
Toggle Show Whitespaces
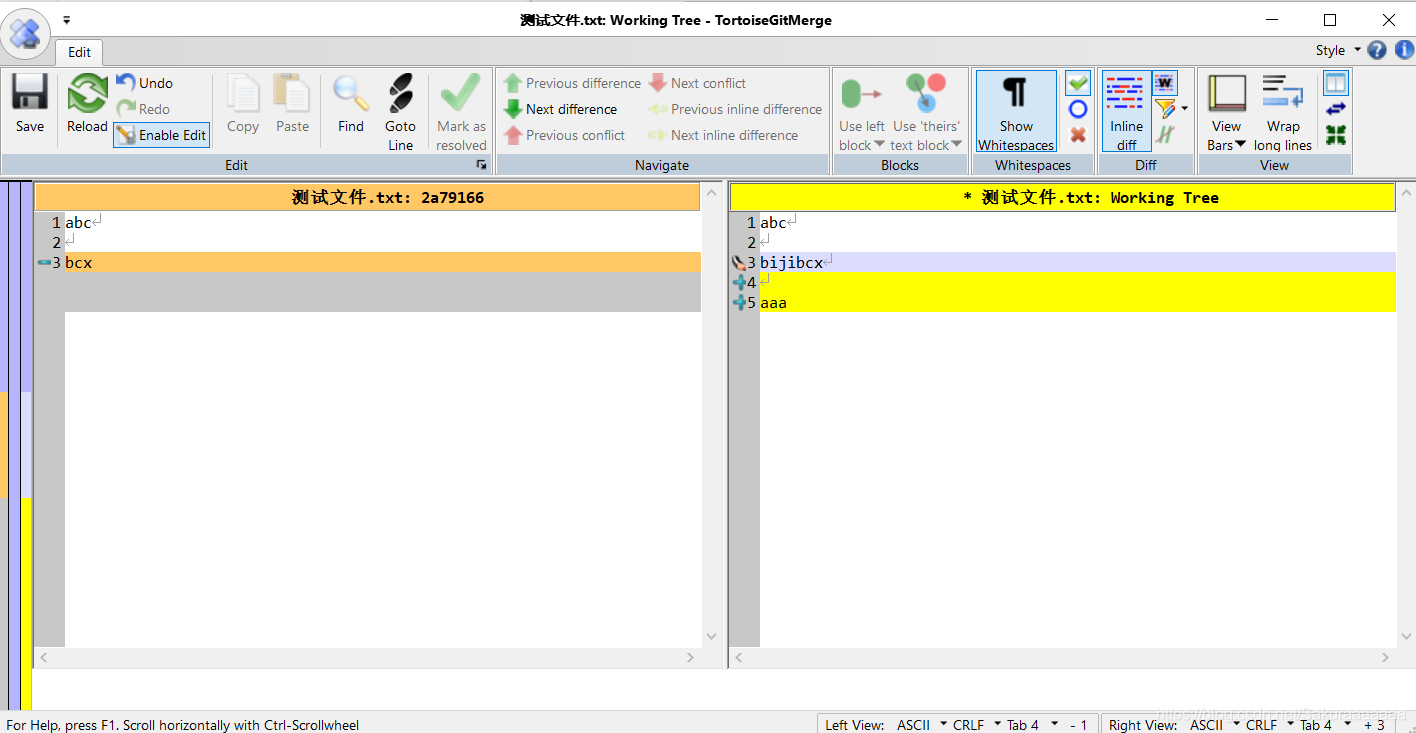(x=1016, y=112)
